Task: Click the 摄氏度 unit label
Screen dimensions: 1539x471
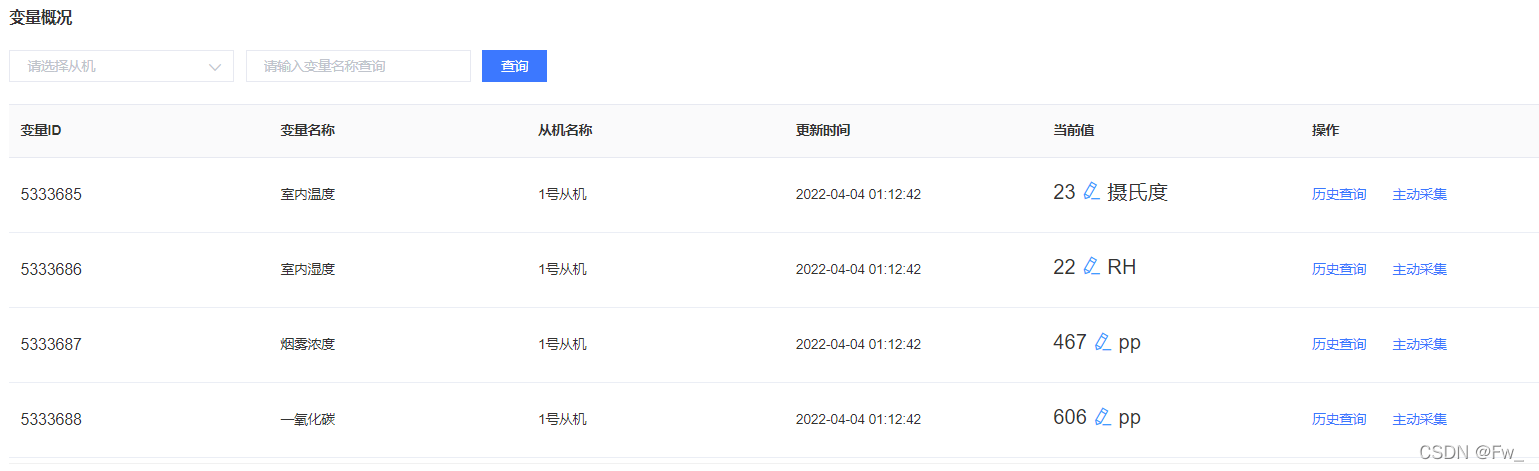Action: (x=1137, y=192)
